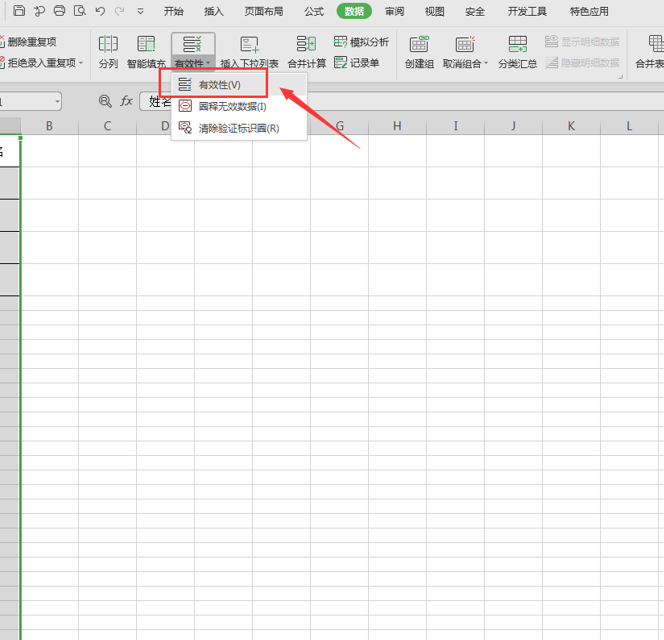Select column B header
The image size is (664, 640).
point(50,126)
